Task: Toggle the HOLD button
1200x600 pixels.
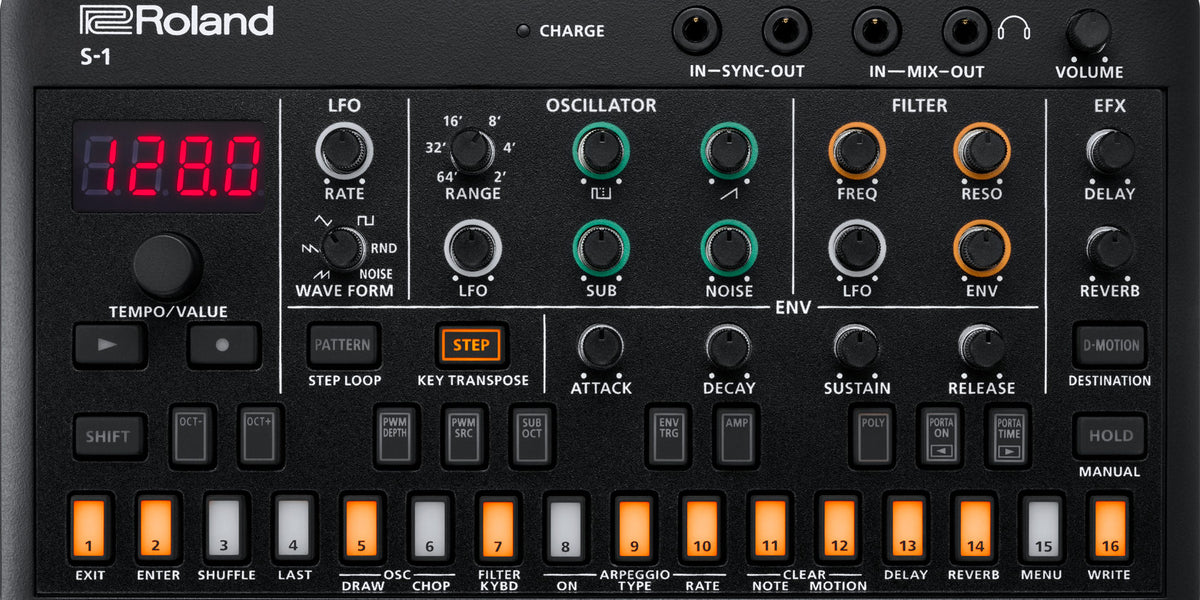Action: pyautogui.click(x=1110, y=436)
